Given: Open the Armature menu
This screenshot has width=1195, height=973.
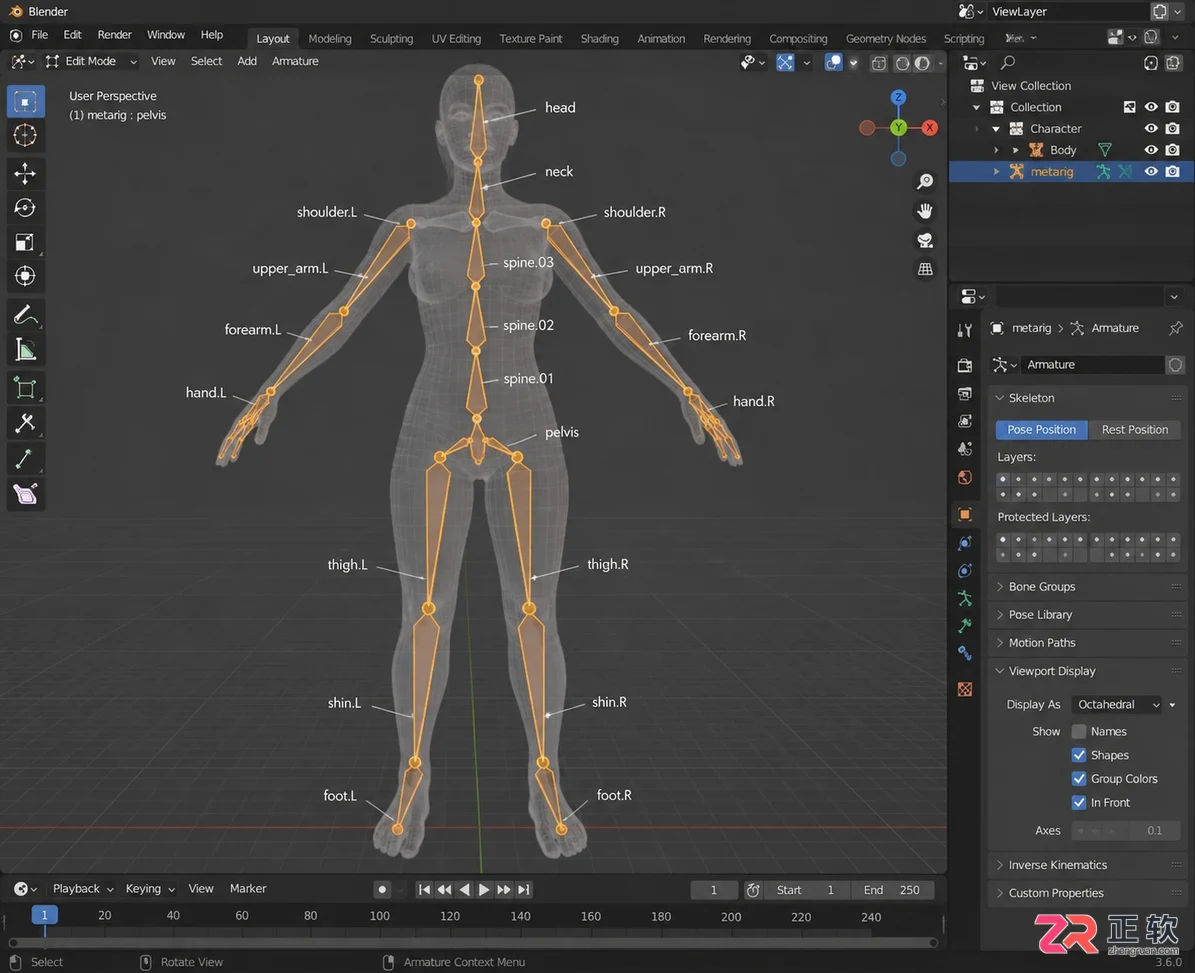Looking at the screenshot, I should coord(295,61).
